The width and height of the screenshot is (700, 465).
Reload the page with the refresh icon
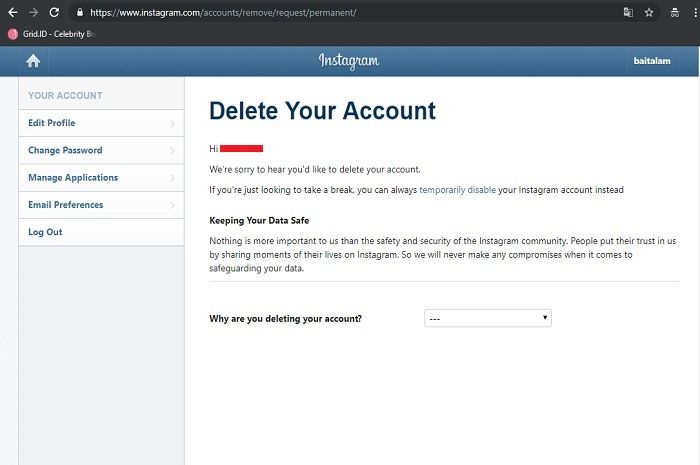pos(54,13)
